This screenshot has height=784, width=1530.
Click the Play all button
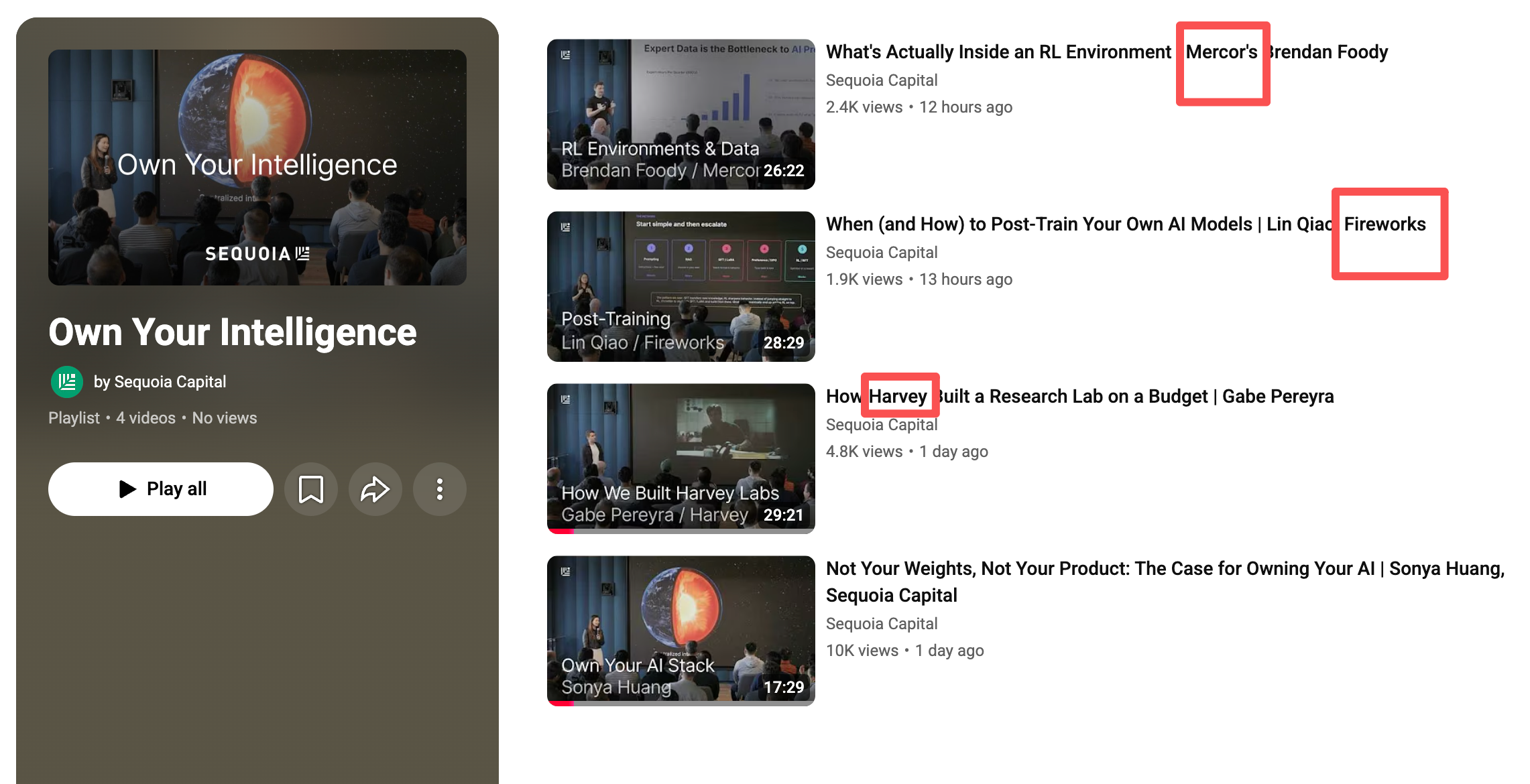[x=161, y=489]
